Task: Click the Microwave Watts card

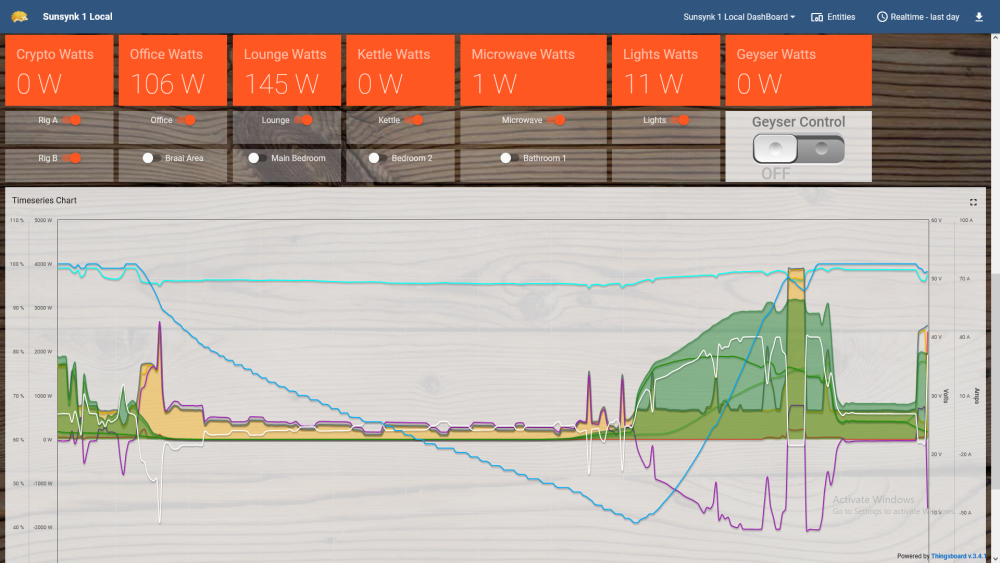Action: coord(533,70)
